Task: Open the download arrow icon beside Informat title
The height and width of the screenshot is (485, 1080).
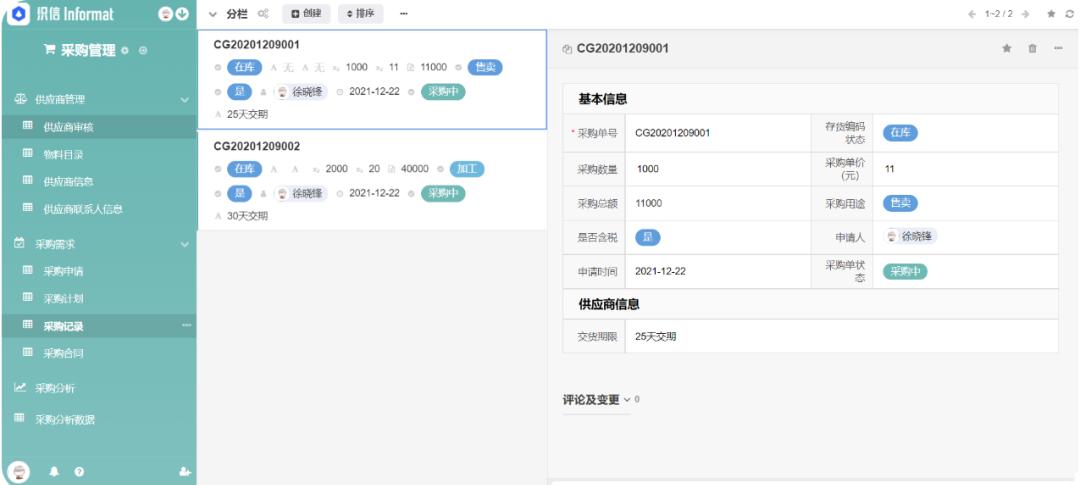Action: coord(183,13)
